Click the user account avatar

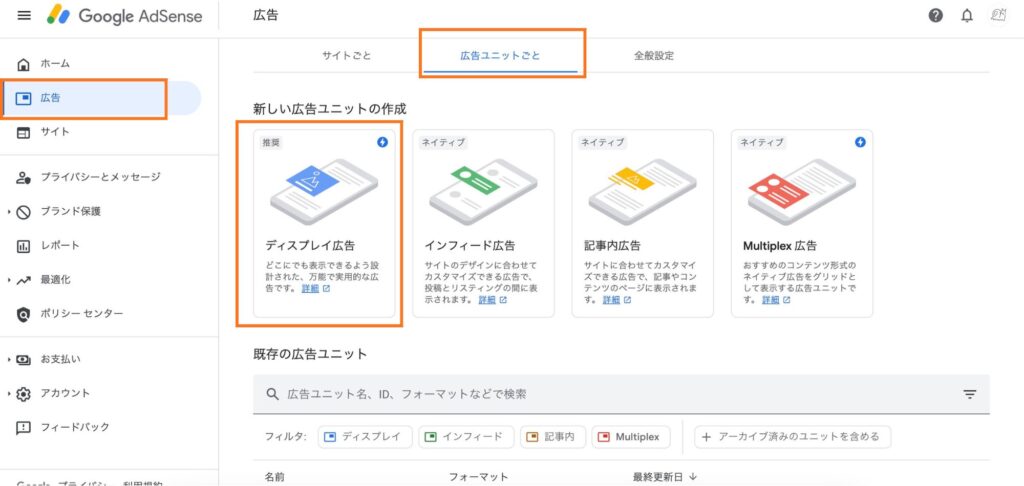tap(998, 16)
